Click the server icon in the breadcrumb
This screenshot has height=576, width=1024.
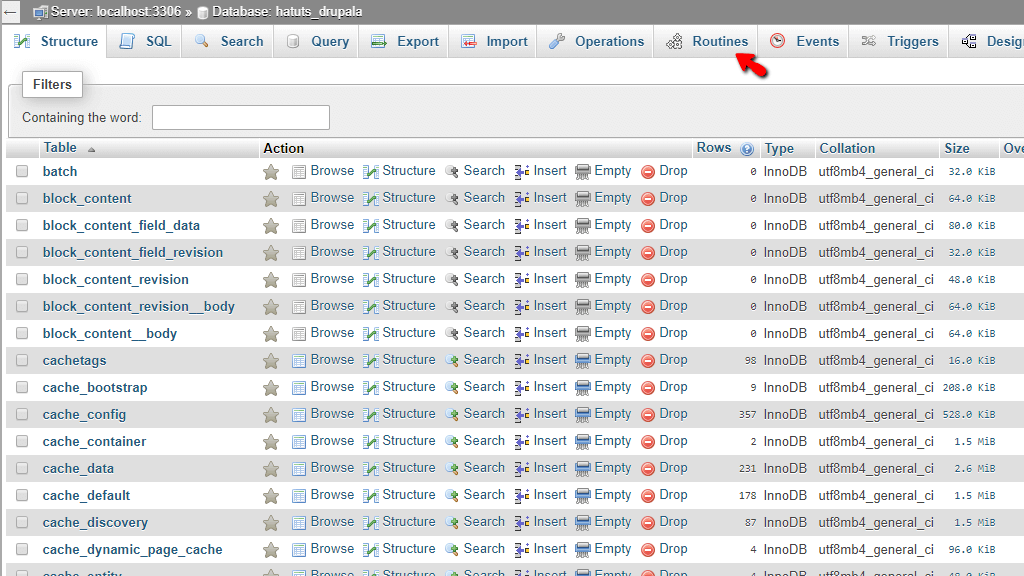coord(40,12)
